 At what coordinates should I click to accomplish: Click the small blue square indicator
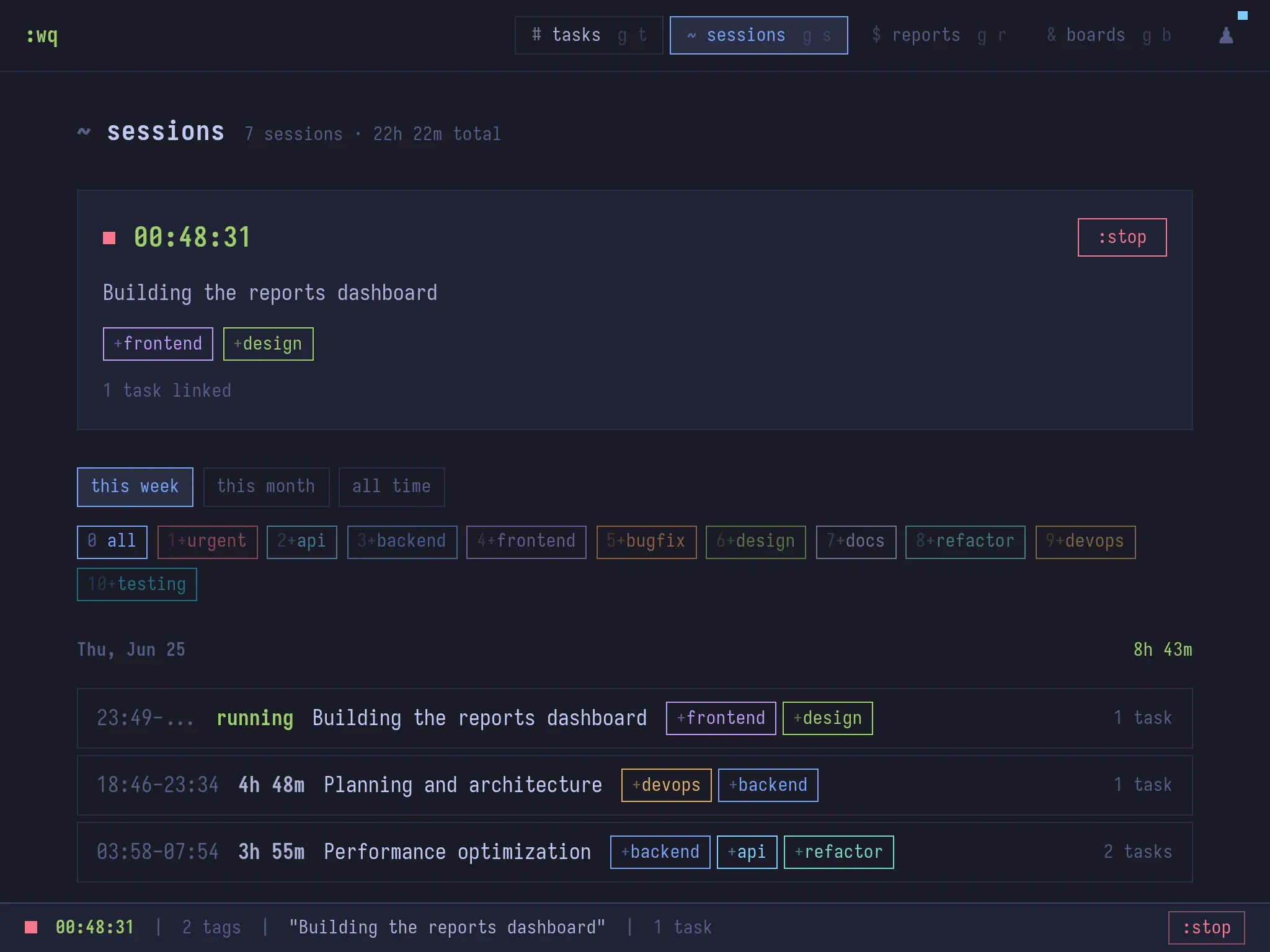1243,15
